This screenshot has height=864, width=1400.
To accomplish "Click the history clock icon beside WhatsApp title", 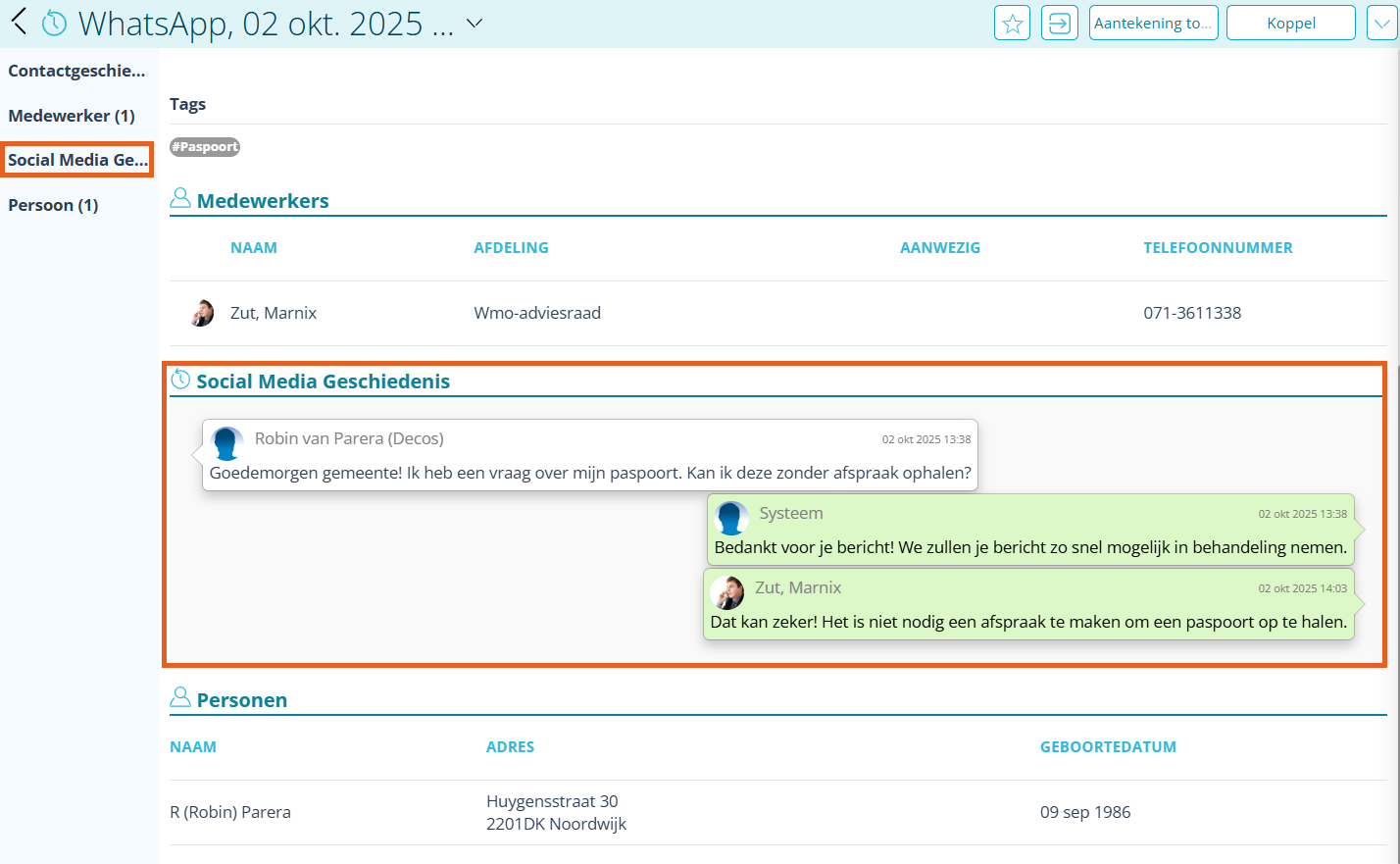I will 55,23.
